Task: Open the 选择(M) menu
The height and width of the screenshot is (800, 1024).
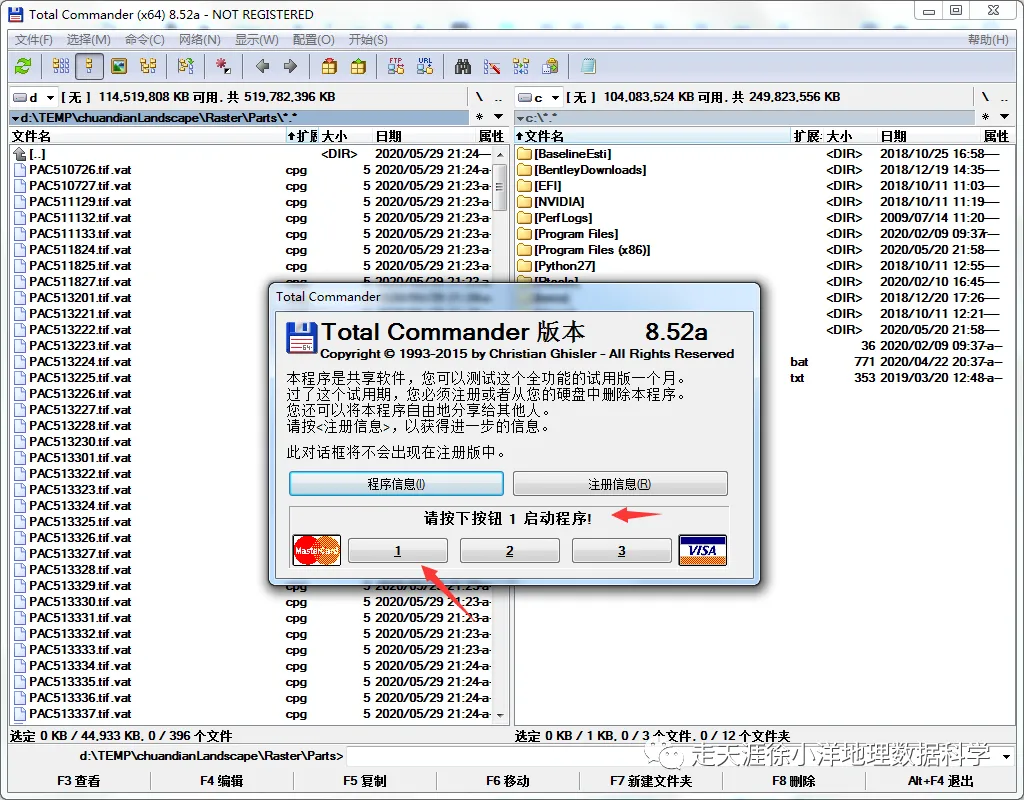Action: (x=89, y=40)
